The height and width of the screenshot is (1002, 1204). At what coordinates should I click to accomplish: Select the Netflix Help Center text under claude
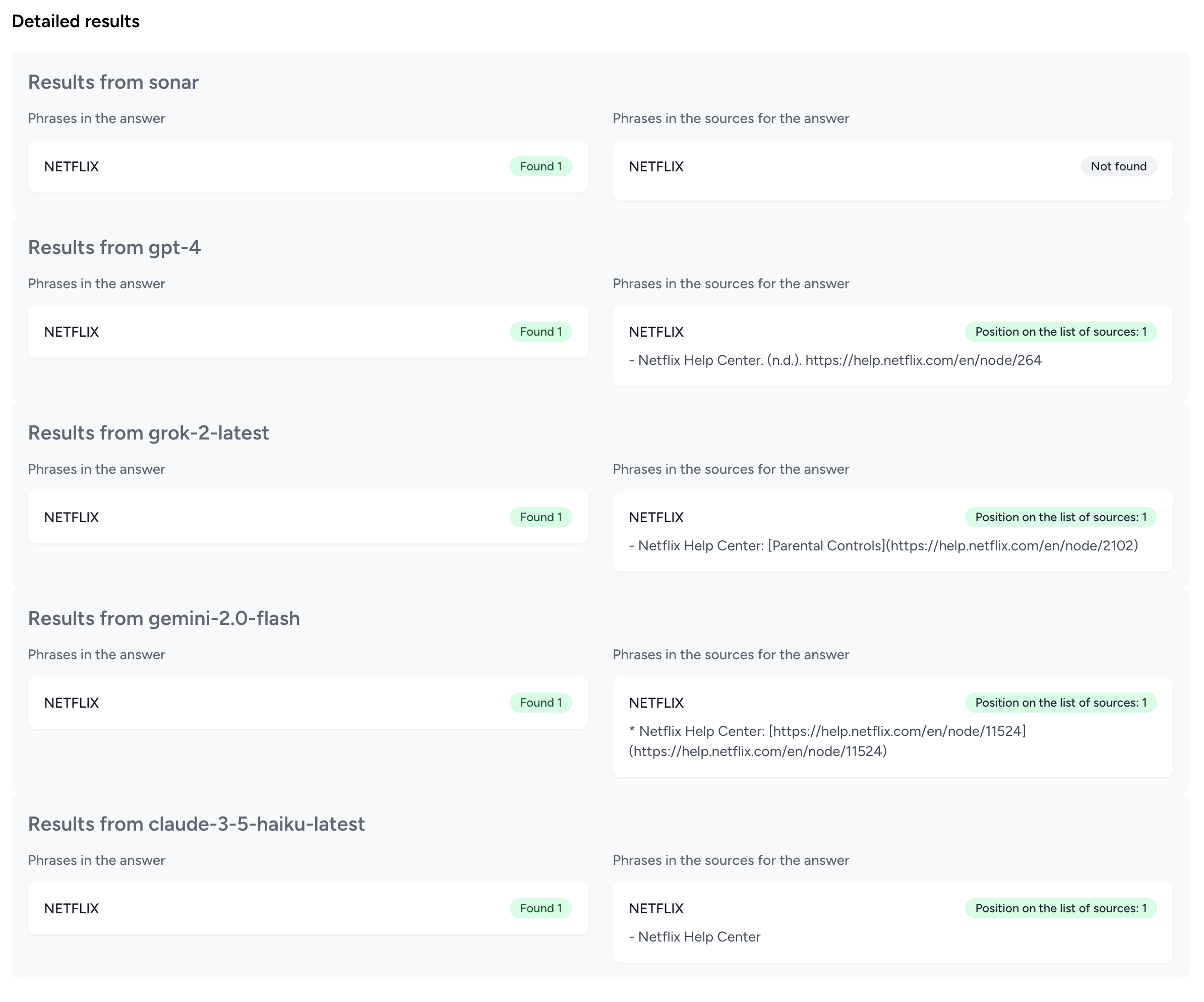pyautogui.click(x=698, y=936)
